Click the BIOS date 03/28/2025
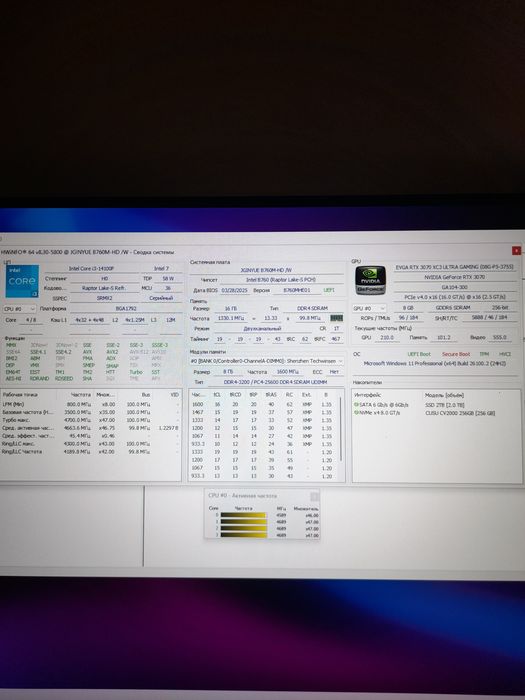The height and width of the screenshot is (700, 525). [235, 290]
